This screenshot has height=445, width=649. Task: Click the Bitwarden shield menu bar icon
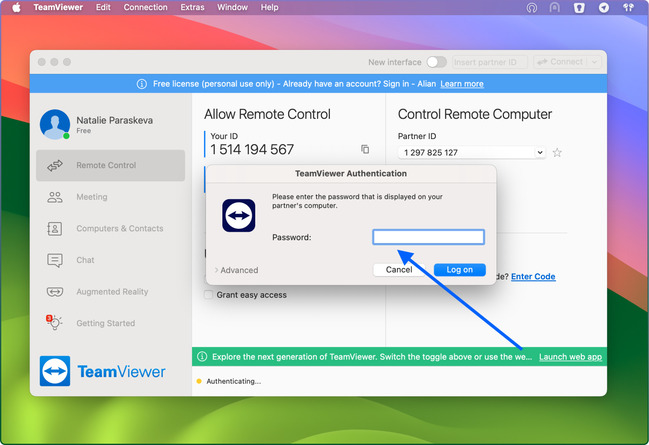pos(579,7)
